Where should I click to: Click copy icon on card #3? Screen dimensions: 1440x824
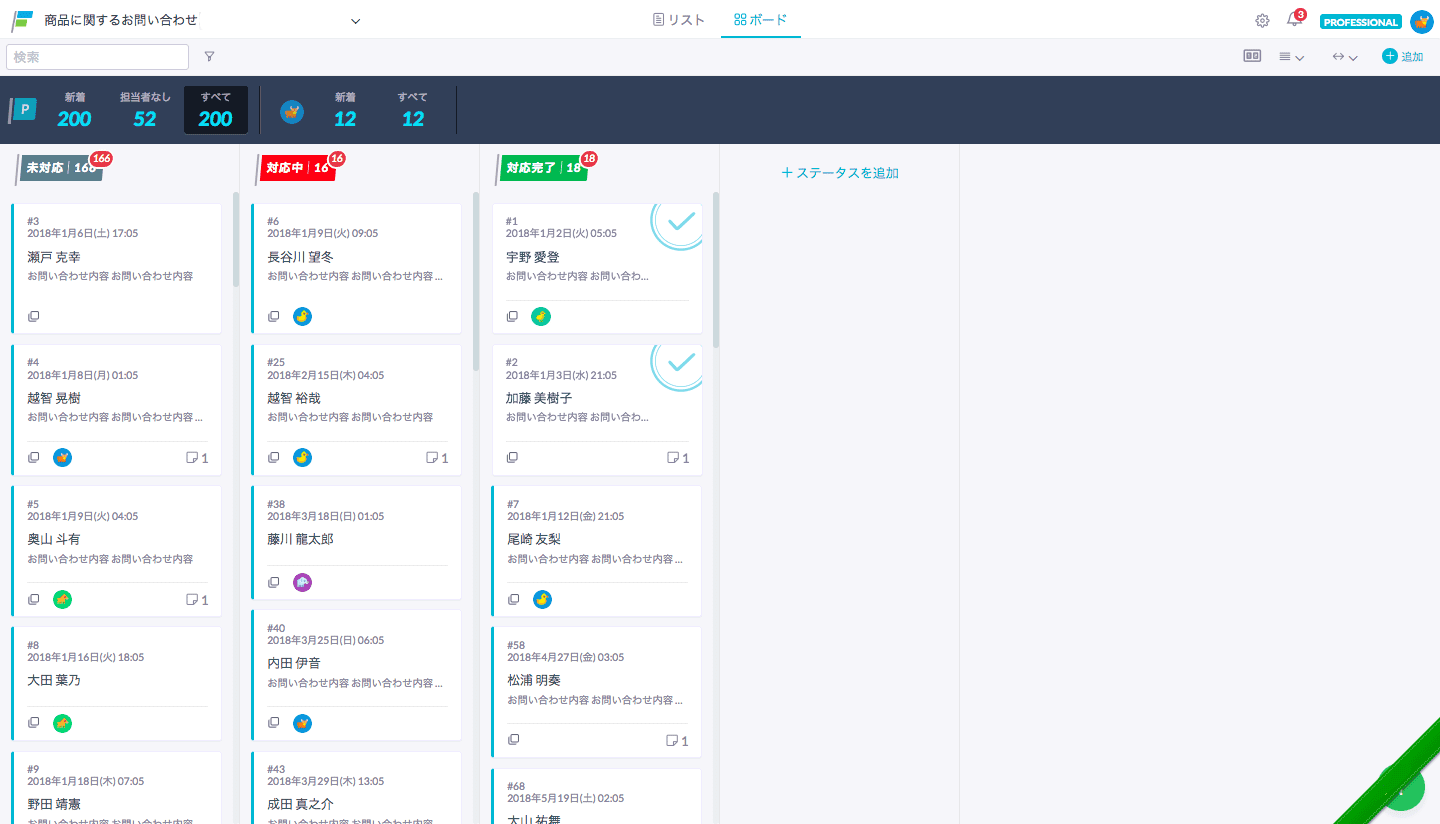tap(34, 316)
